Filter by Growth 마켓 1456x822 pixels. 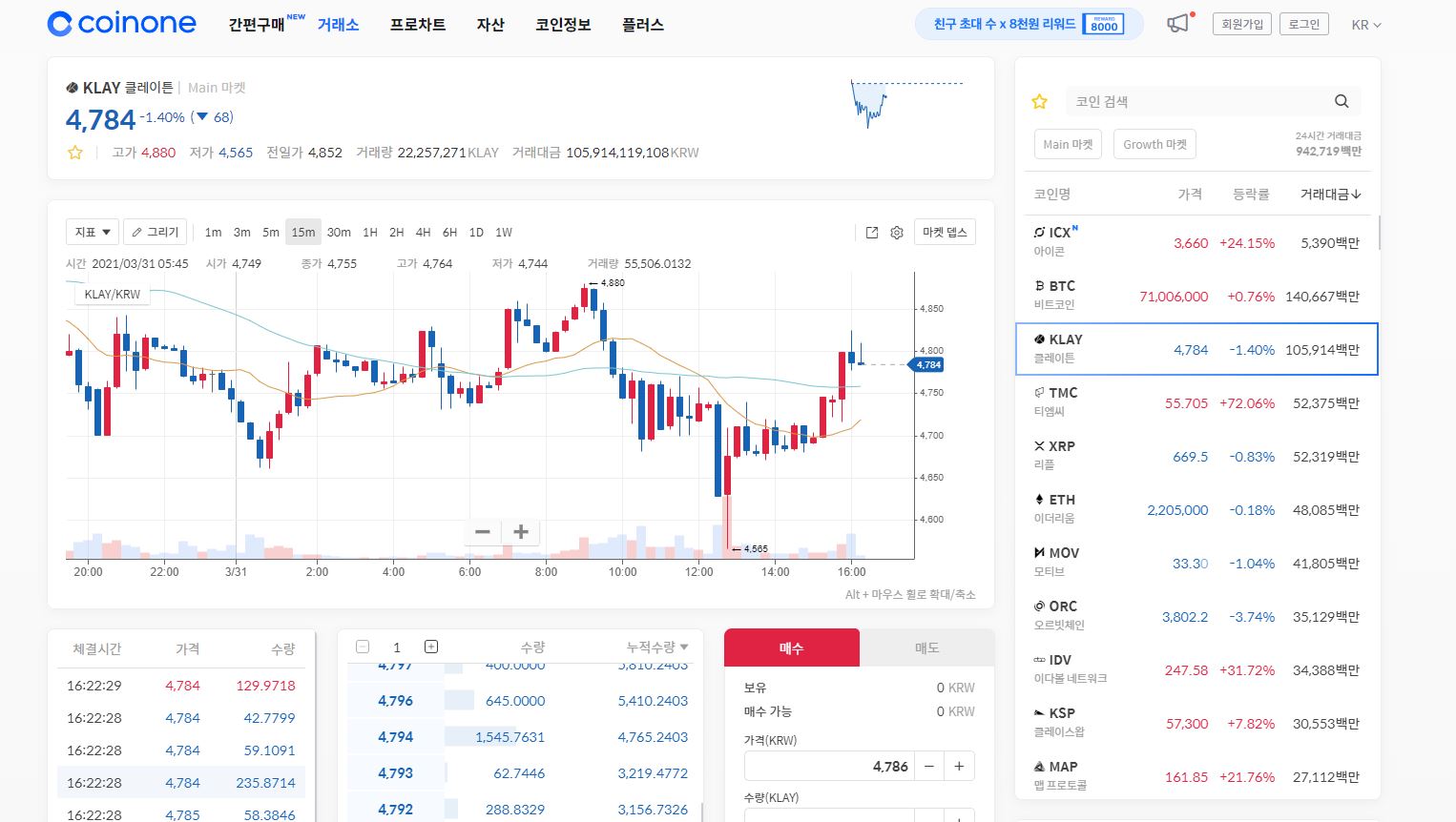click(x=1154, y=145)
